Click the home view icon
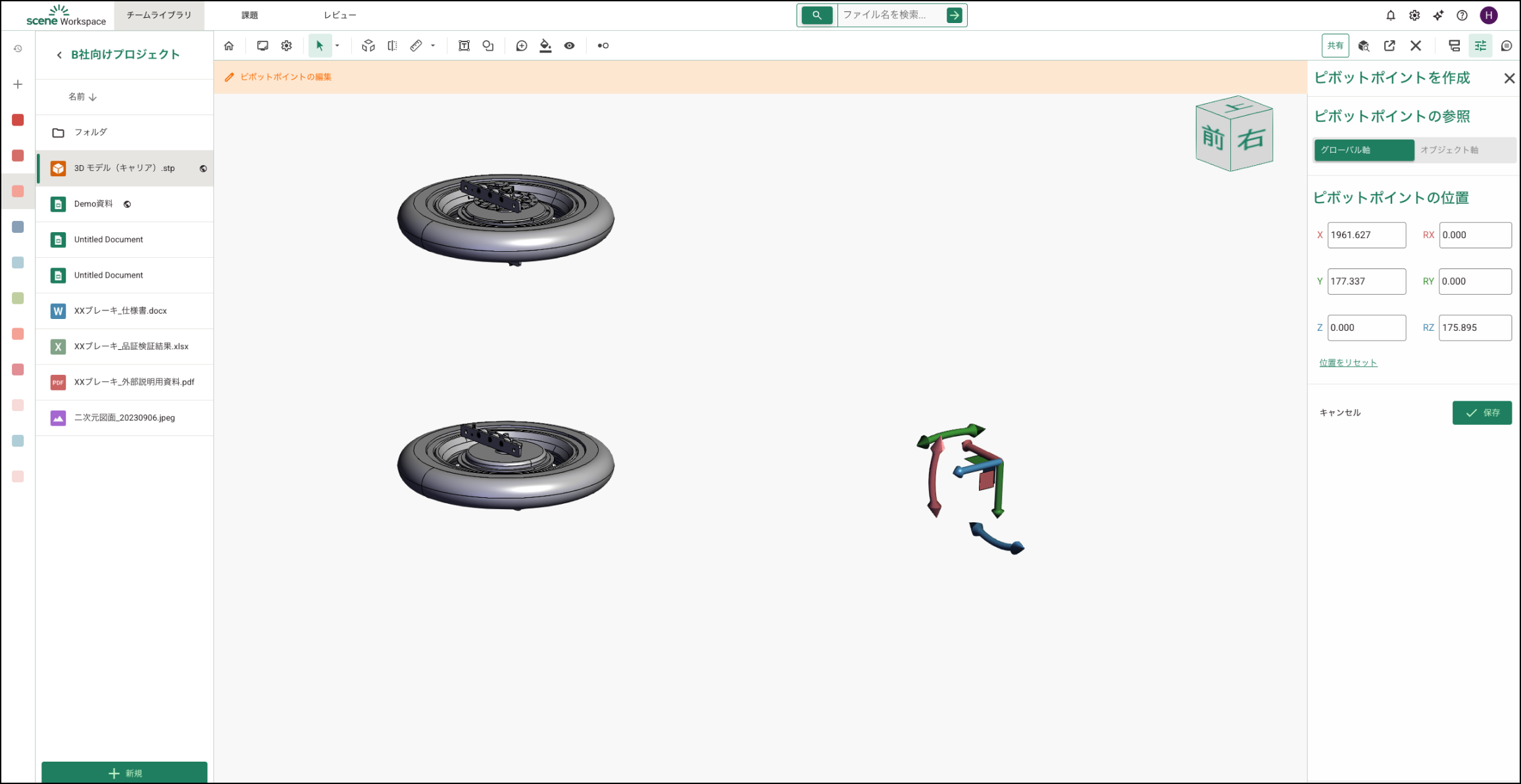This screenshot has height=784, width=1521. coord(229,45)
